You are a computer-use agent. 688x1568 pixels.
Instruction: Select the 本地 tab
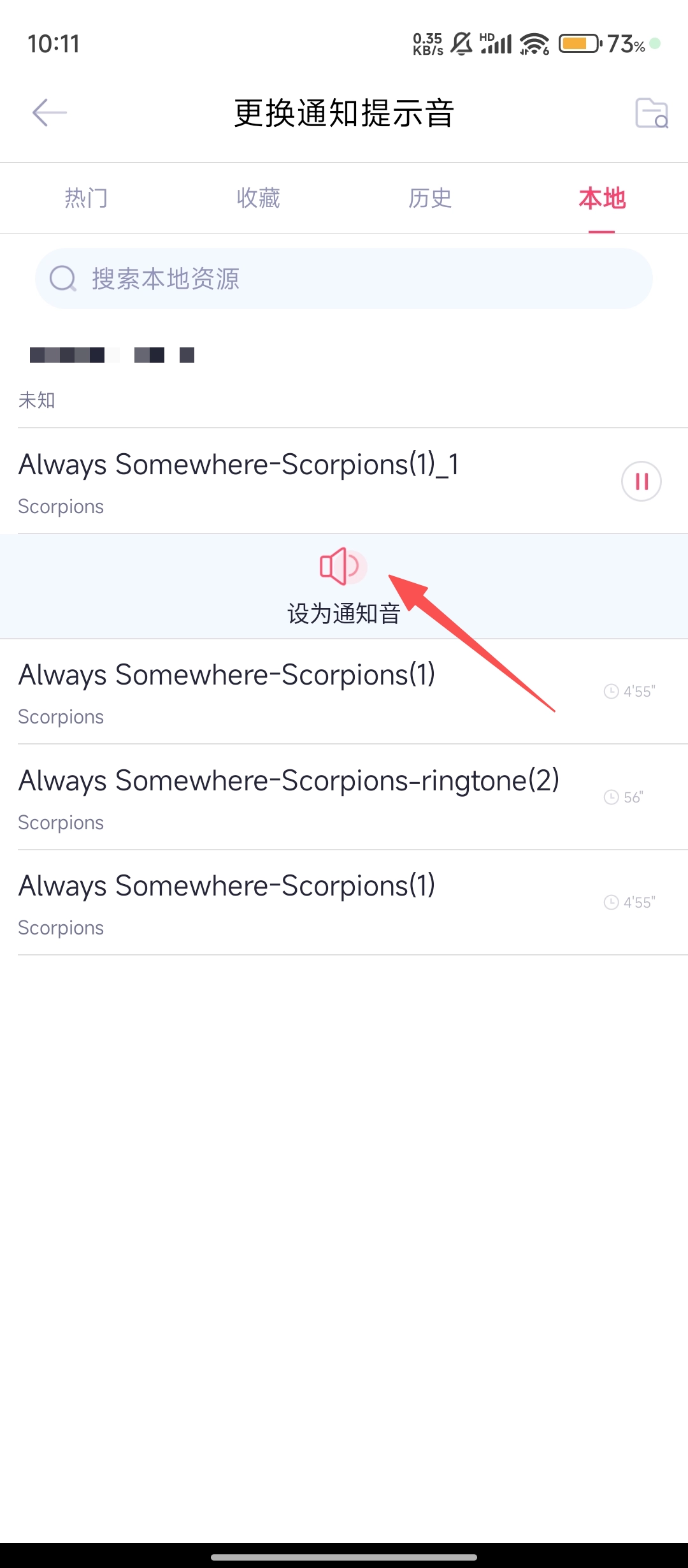pyautogui.click(x=602, y=198)
